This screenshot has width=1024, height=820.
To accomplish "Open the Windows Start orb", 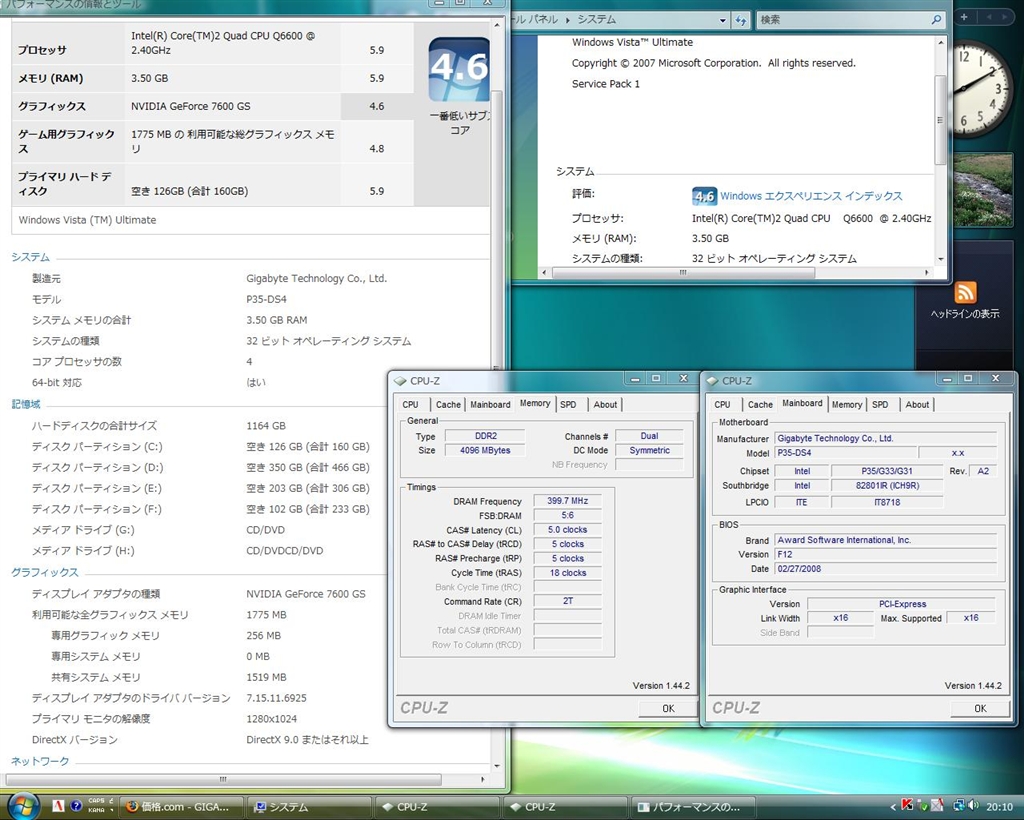I will [22, 805].
